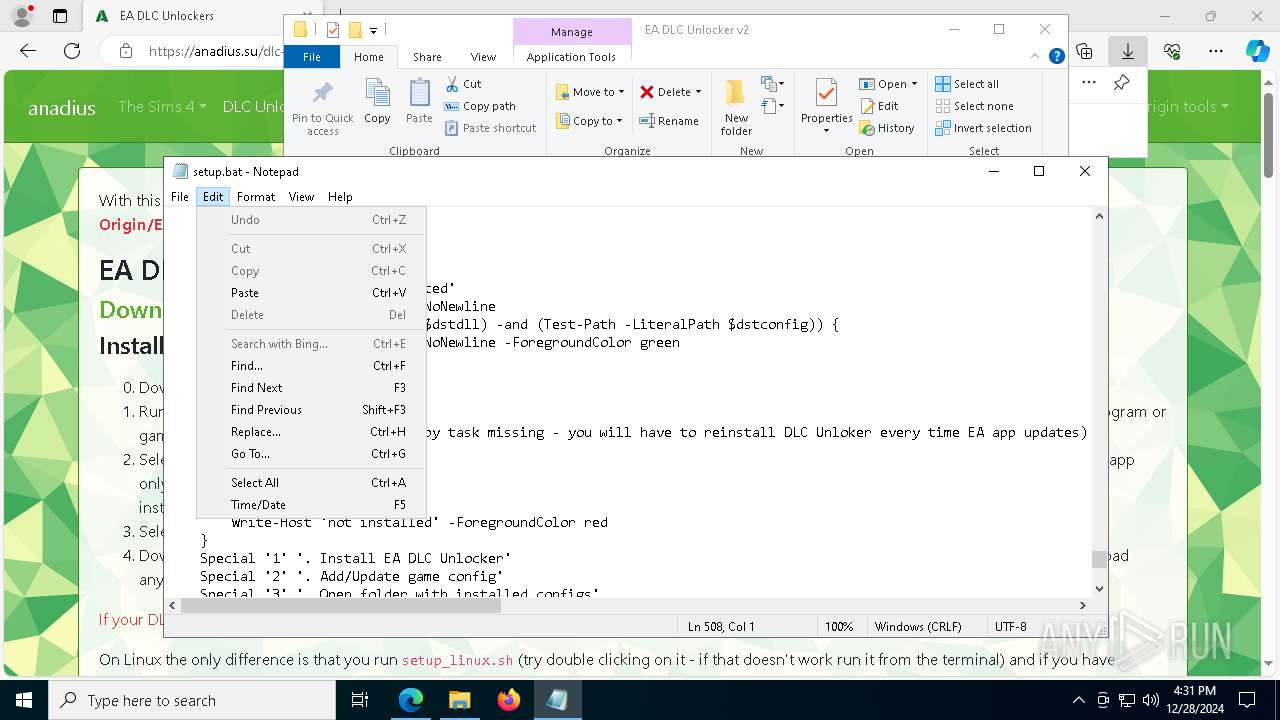Open Edge settings and more menu
This screenshot has height=720, width=1280.
click(1216, 50)
